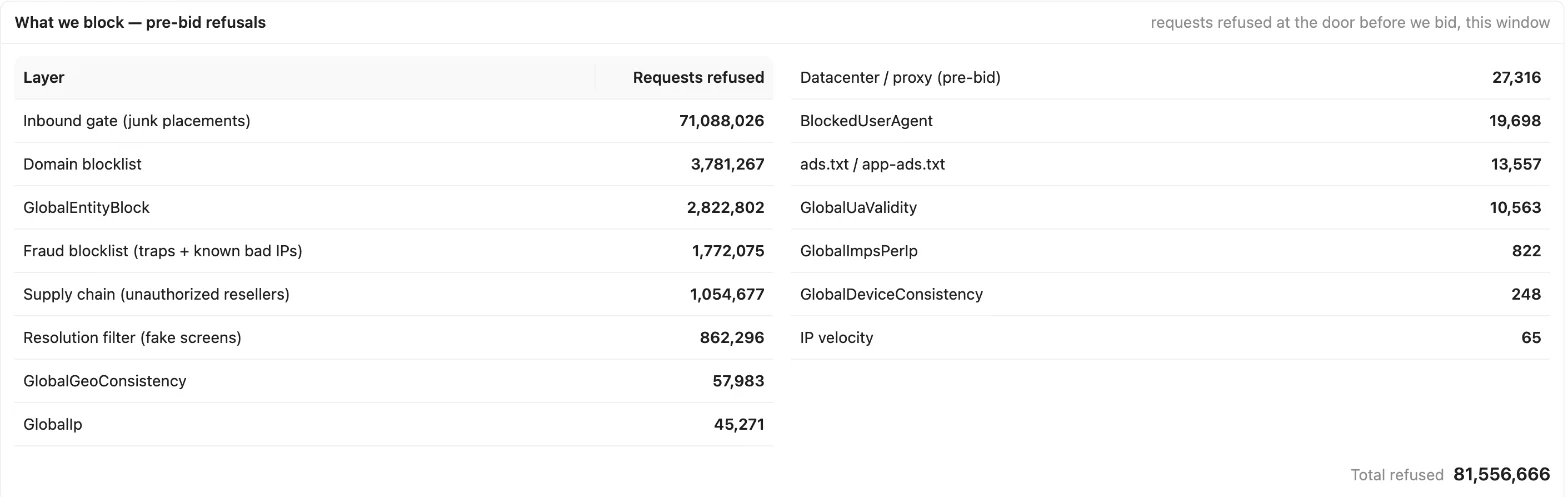Select the 'GlobalGeoConsistency' row label
This screenshot has height=497, width=1568.
point(105,381)
